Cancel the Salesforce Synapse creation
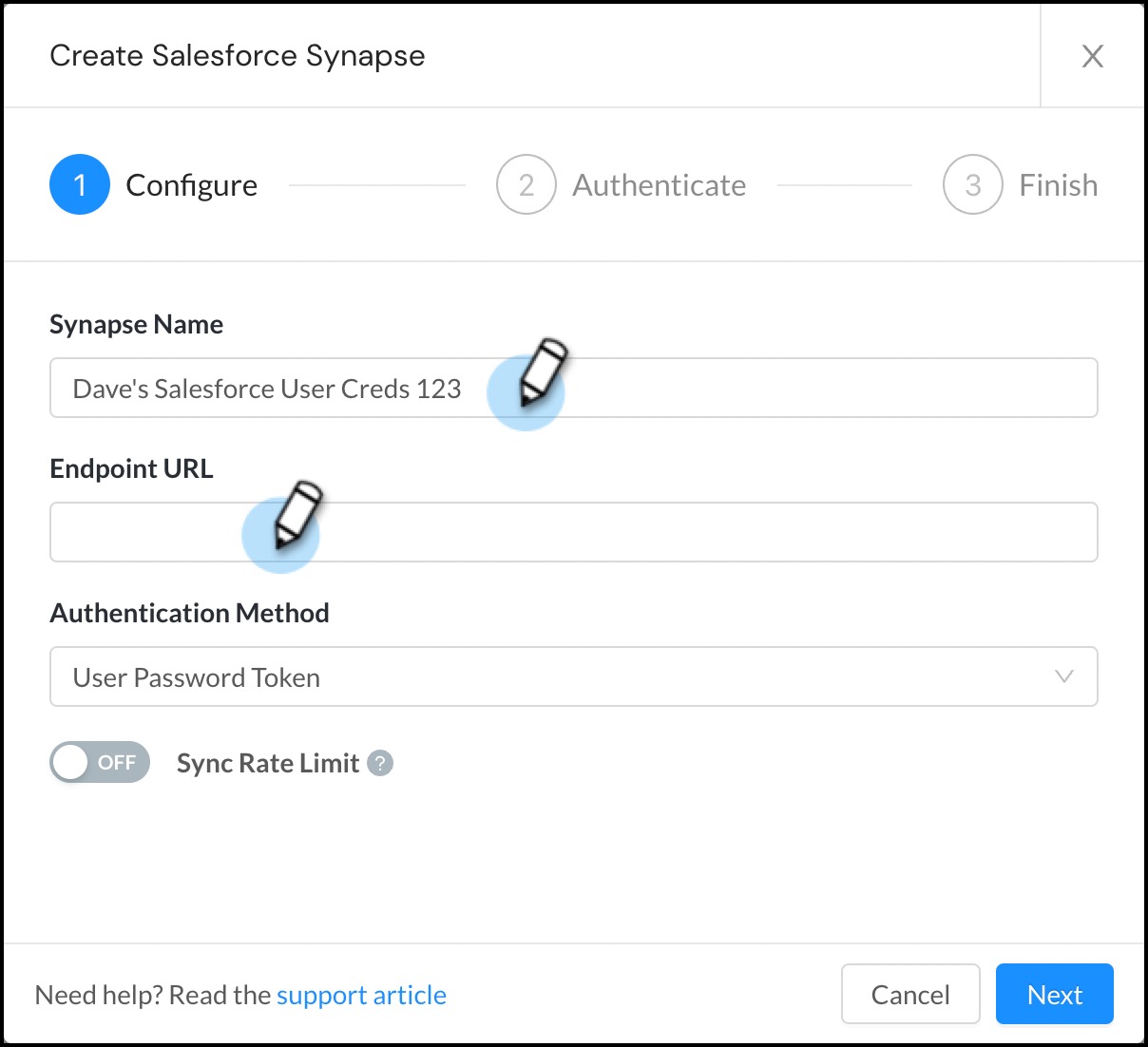 [x=909, y=994]
